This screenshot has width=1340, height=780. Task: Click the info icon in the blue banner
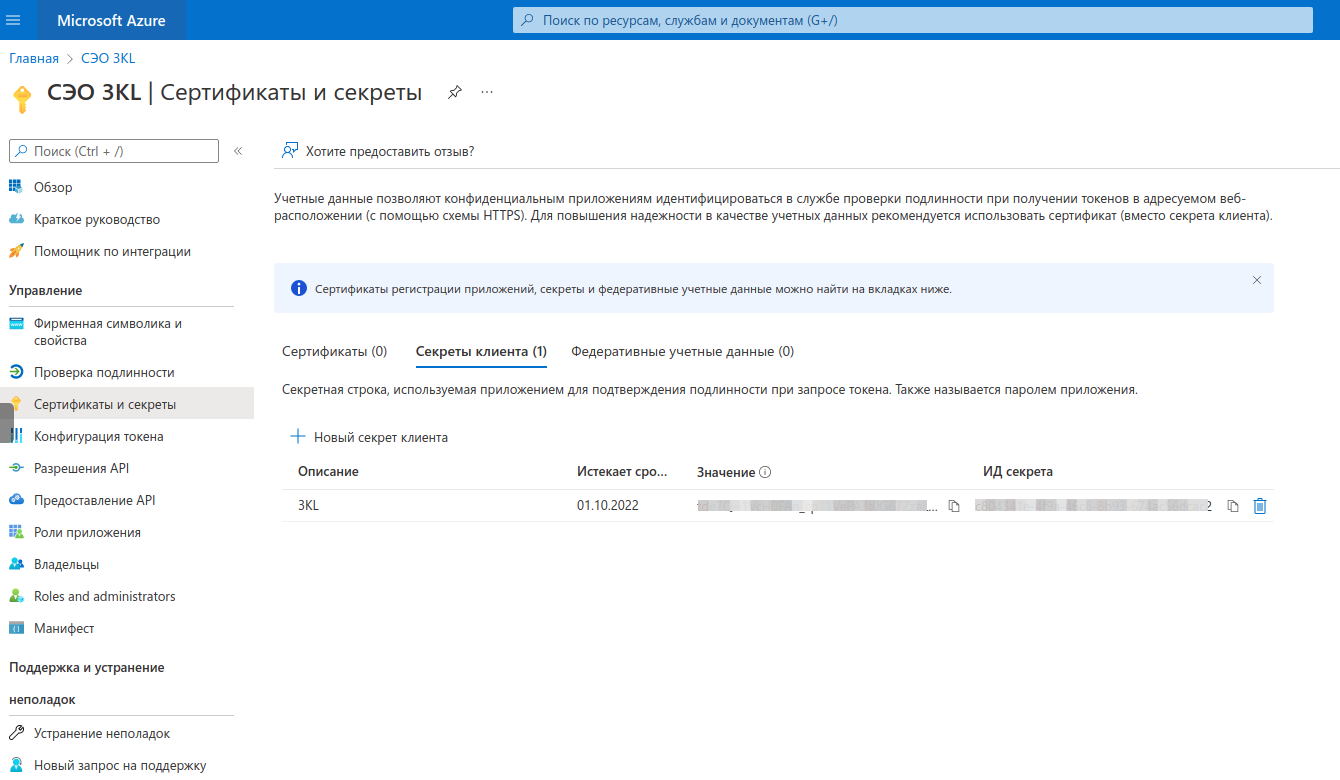click(298, 289)
